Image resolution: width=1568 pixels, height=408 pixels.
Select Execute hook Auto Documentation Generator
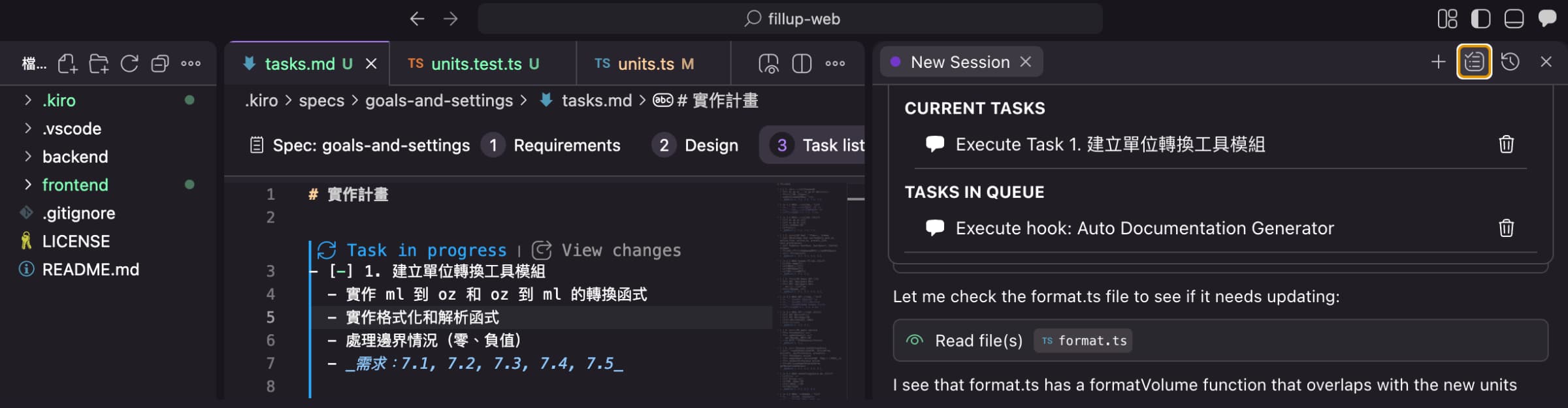[1145, 228]
